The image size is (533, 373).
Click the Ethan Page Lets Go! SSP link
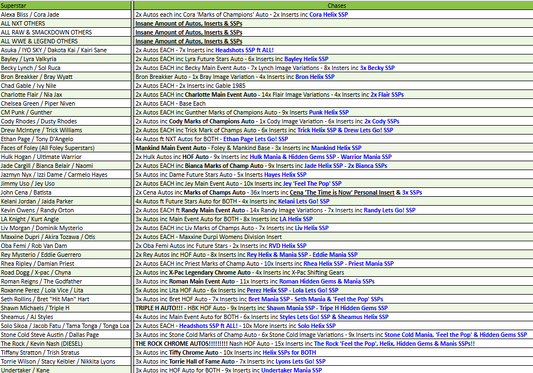[255, 139]
